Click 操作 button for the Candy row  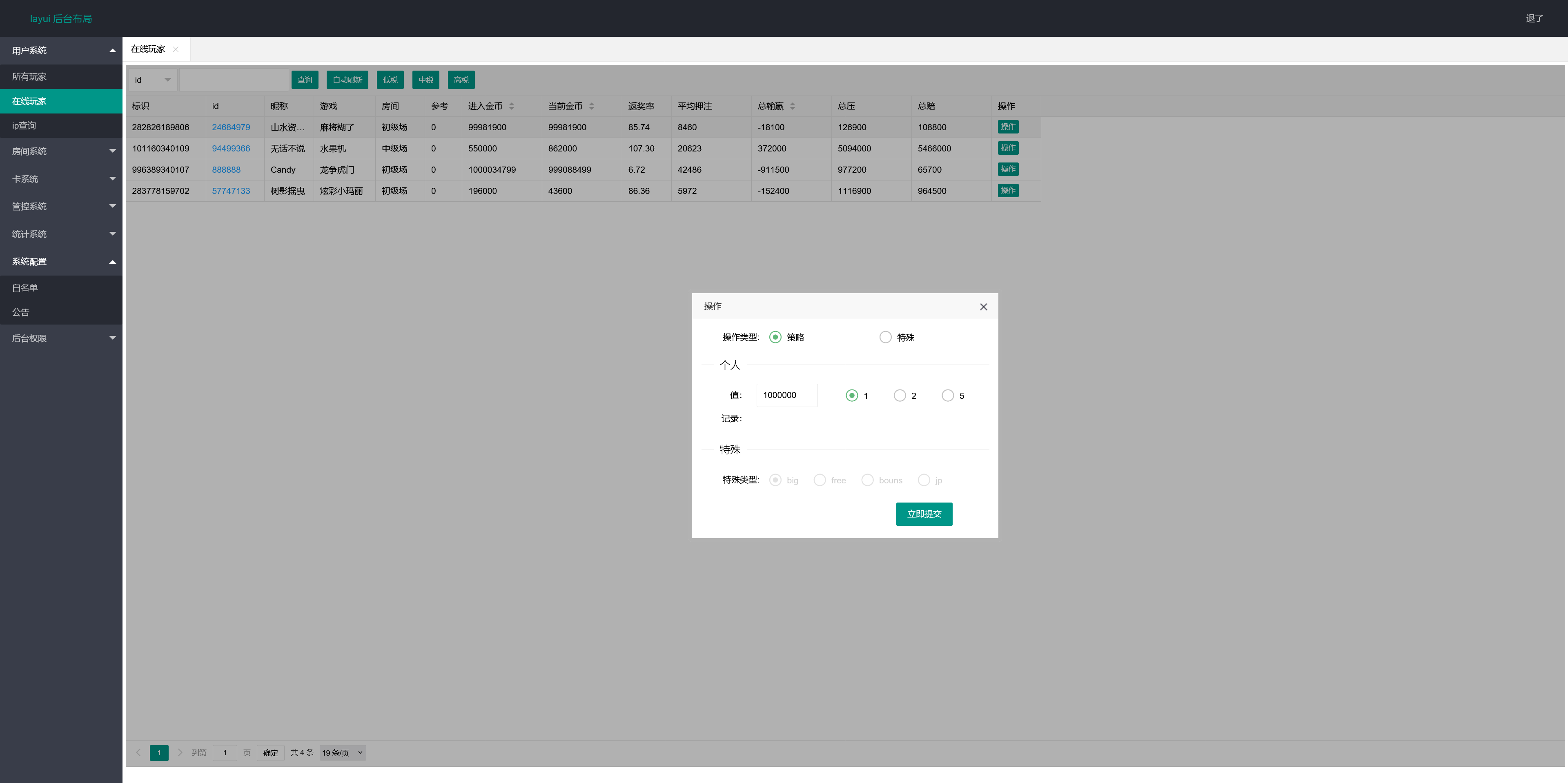pyautogui.click(x=1008, y=169)
